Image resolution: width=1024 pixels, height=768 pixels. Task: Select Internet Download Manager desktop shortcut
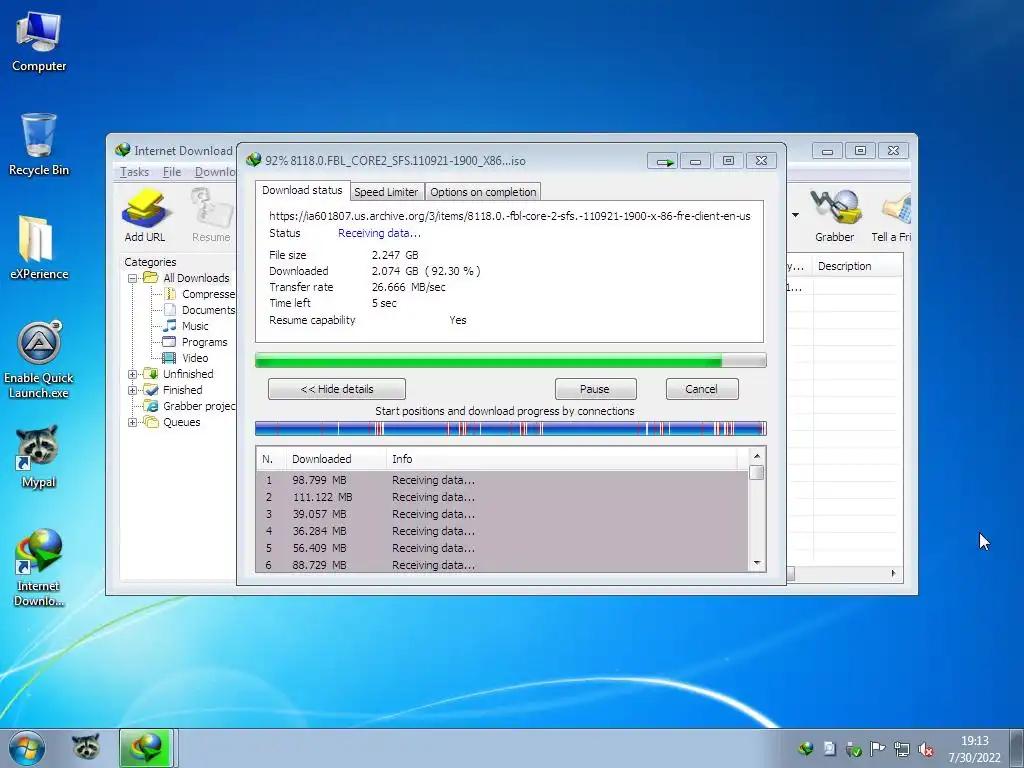tap(39, 567)
